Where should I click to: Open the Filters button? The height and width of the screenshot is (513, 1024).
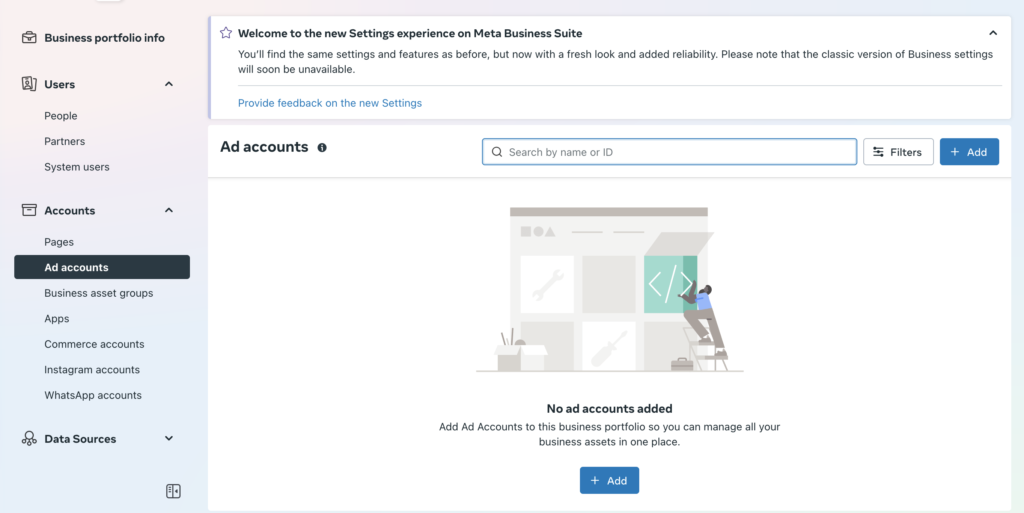[x=898, y=152]
